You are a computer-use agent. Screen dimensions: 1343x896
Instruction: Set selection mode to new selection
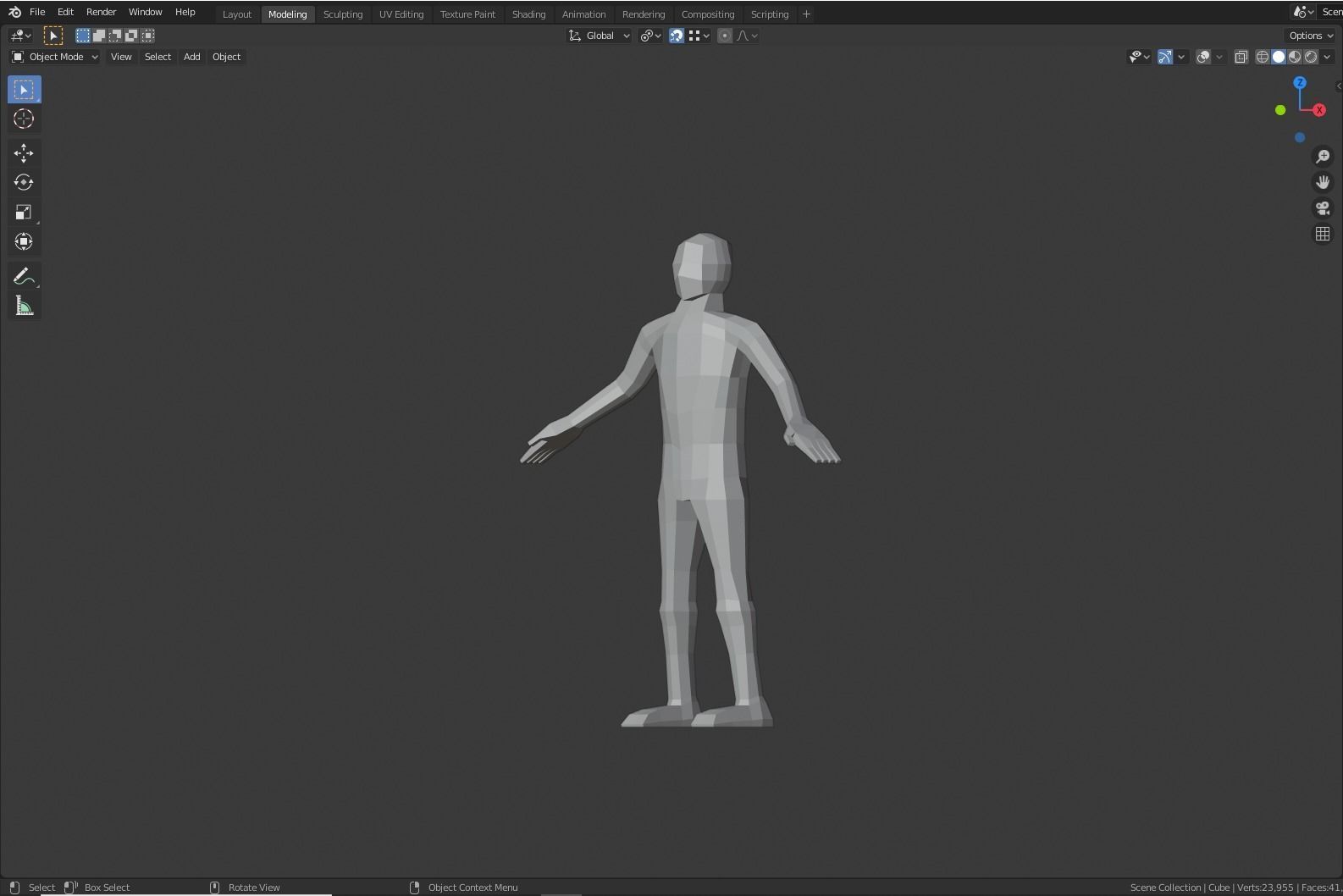tap(83, 36)
